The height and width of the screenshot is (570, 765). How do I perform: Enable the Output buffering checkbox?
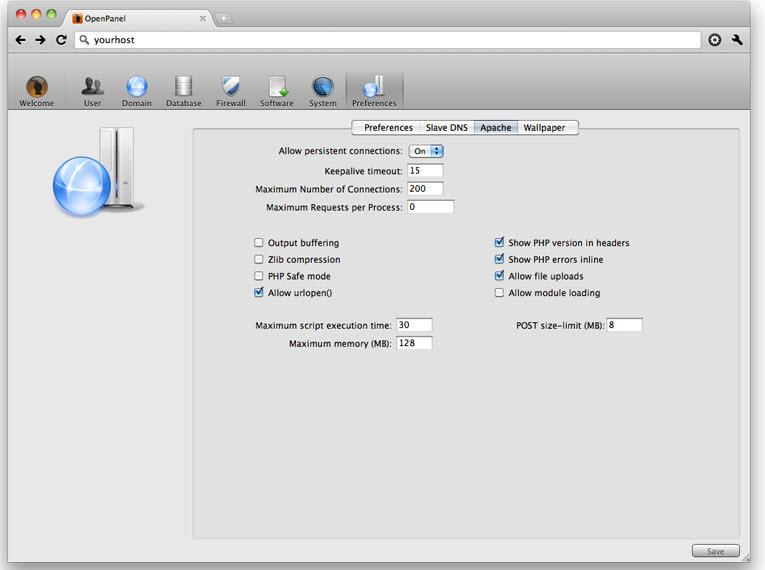pos(259,243)
